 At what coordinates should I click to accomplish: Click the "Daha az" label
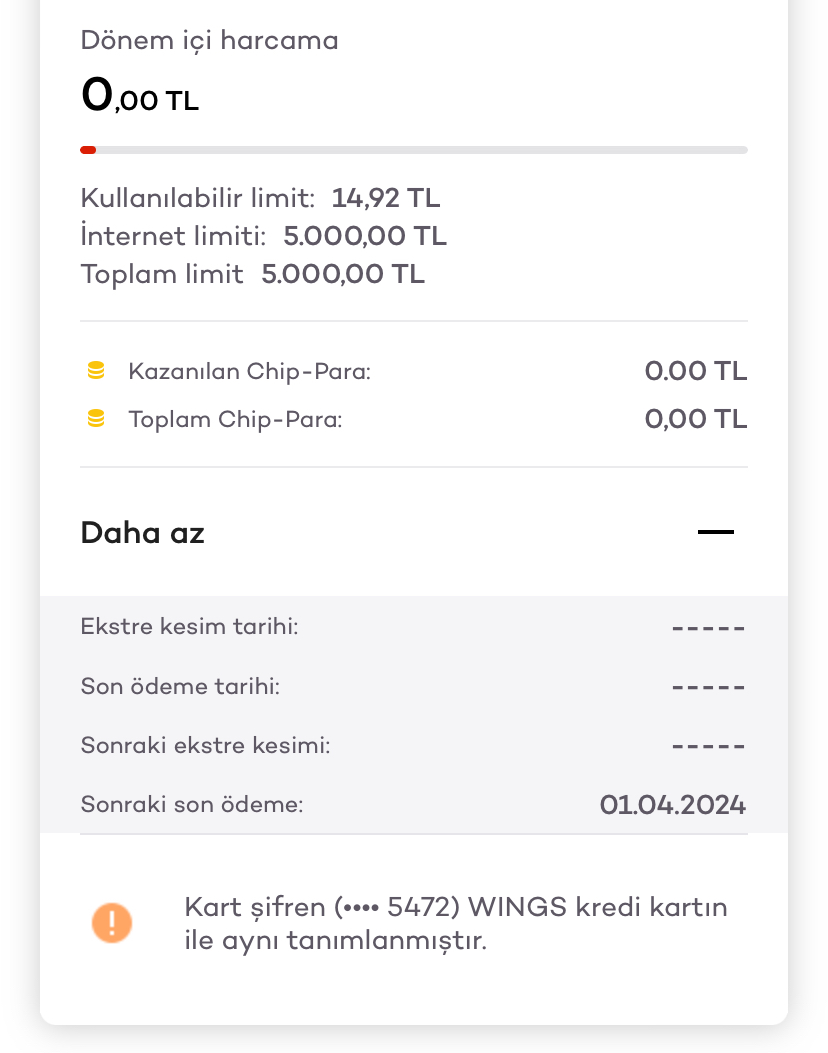click(142, 533)
